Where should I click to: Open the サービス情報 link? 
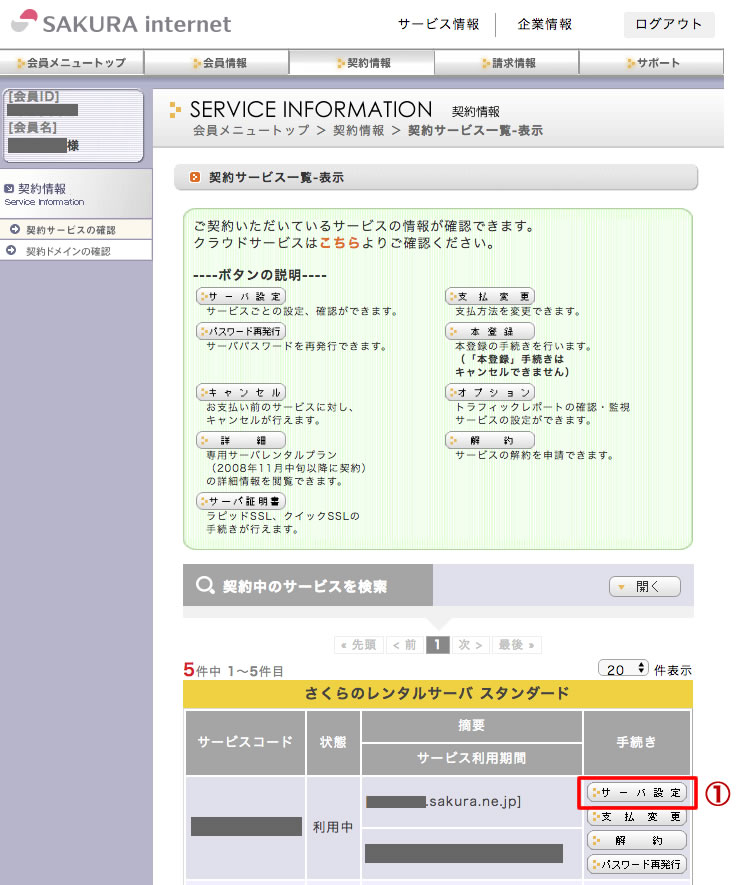(437, 25)
